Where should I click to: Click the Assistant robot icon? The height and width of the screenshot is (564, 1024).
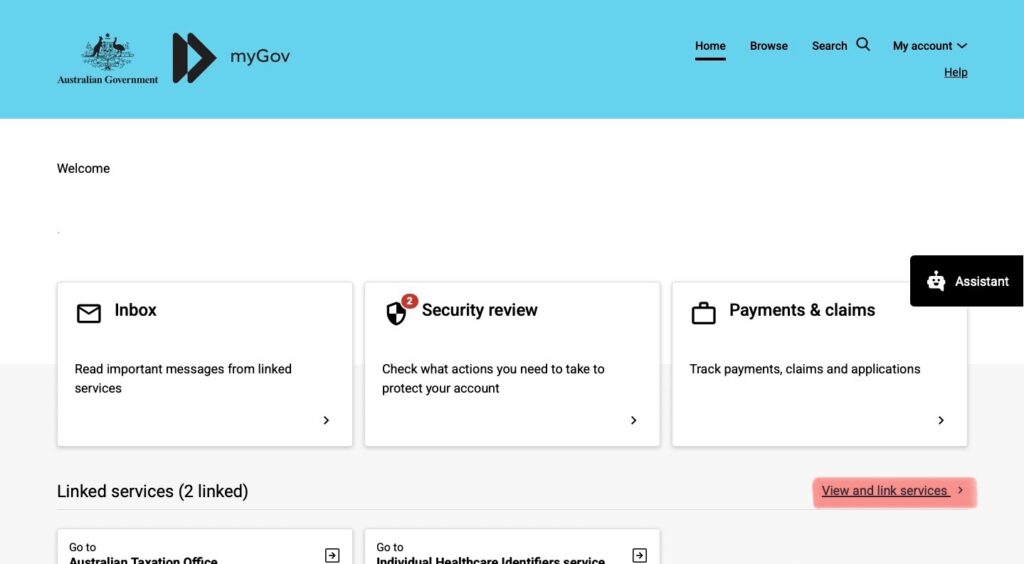[936, 281]
